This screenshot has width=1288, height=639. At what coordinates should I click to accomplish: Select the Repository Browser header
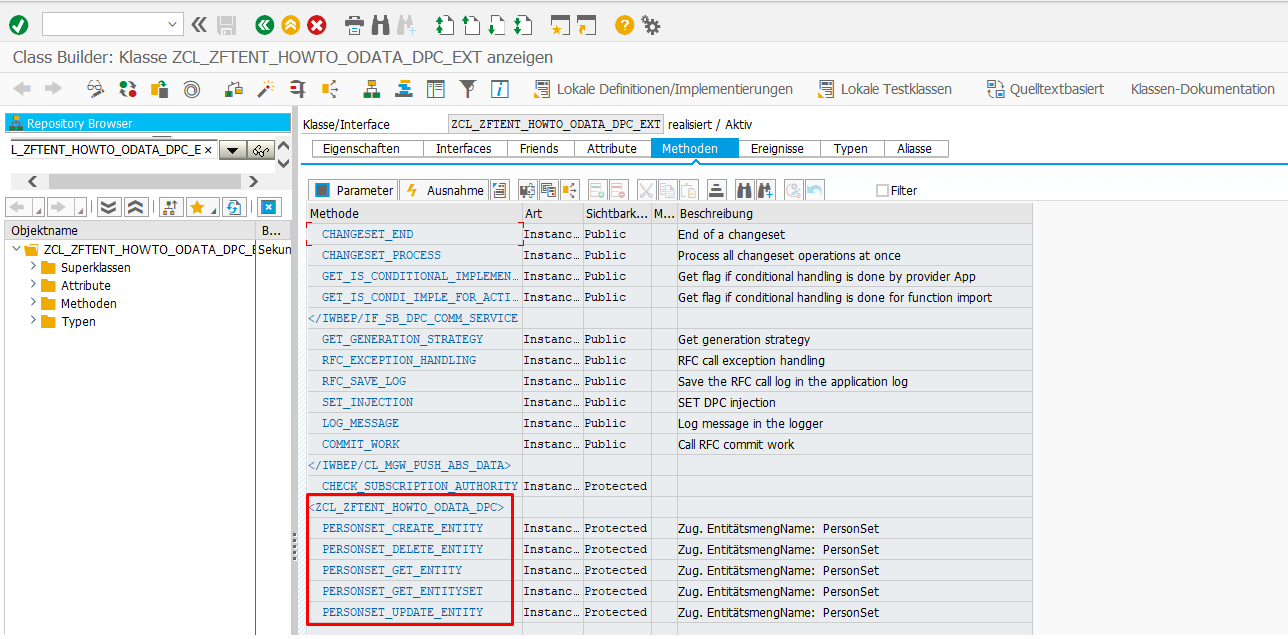[147, 123]
